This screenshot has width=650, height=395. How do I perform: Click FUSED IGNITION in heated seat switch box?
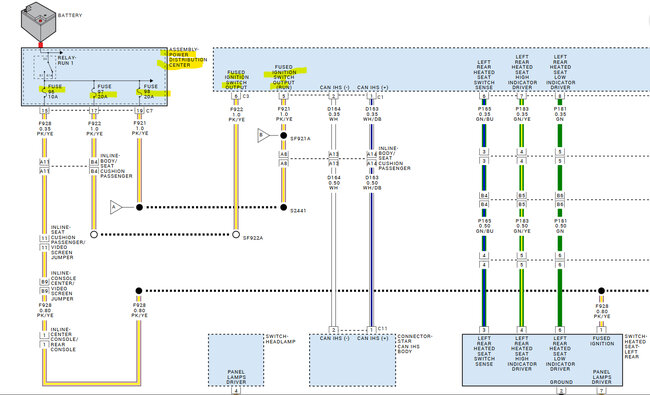pos(602,341)
